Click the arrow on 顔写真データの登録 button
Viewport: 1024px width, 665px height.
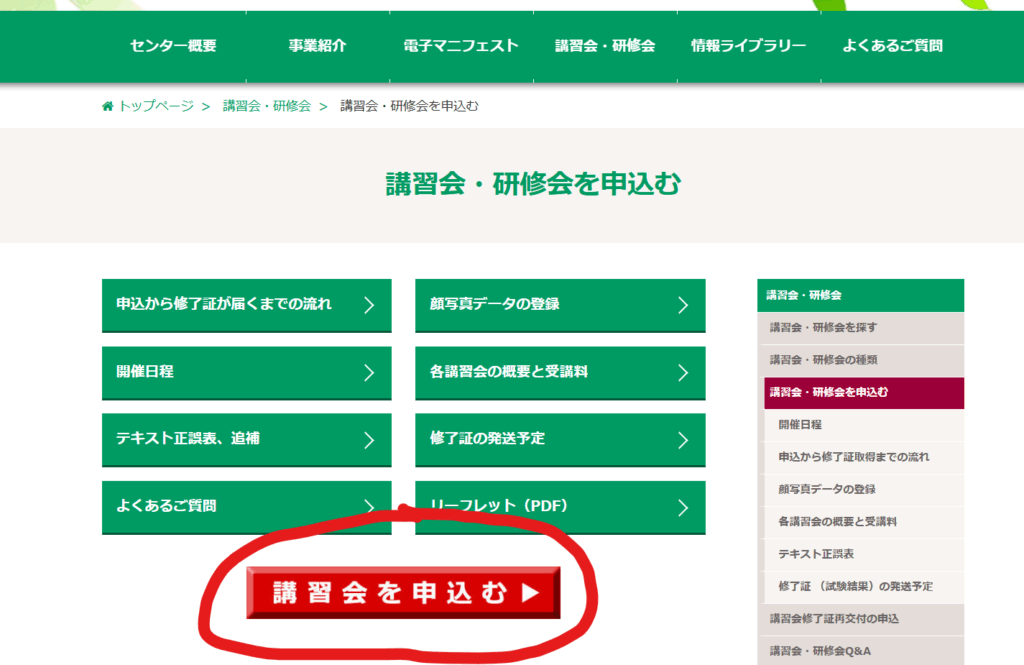tap(683, 305)
